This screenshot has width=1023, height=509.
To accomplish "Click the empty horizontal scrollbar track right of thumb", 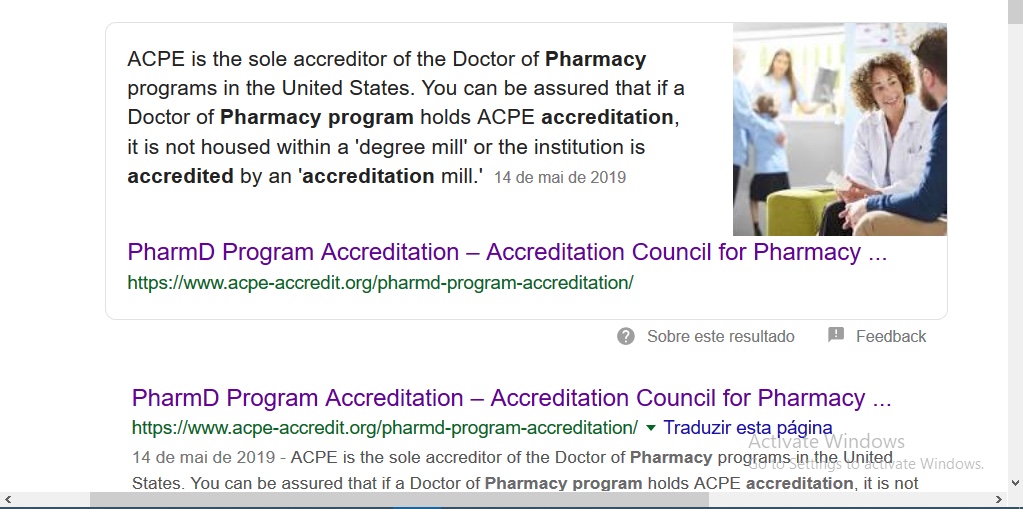I will [850, 499].
